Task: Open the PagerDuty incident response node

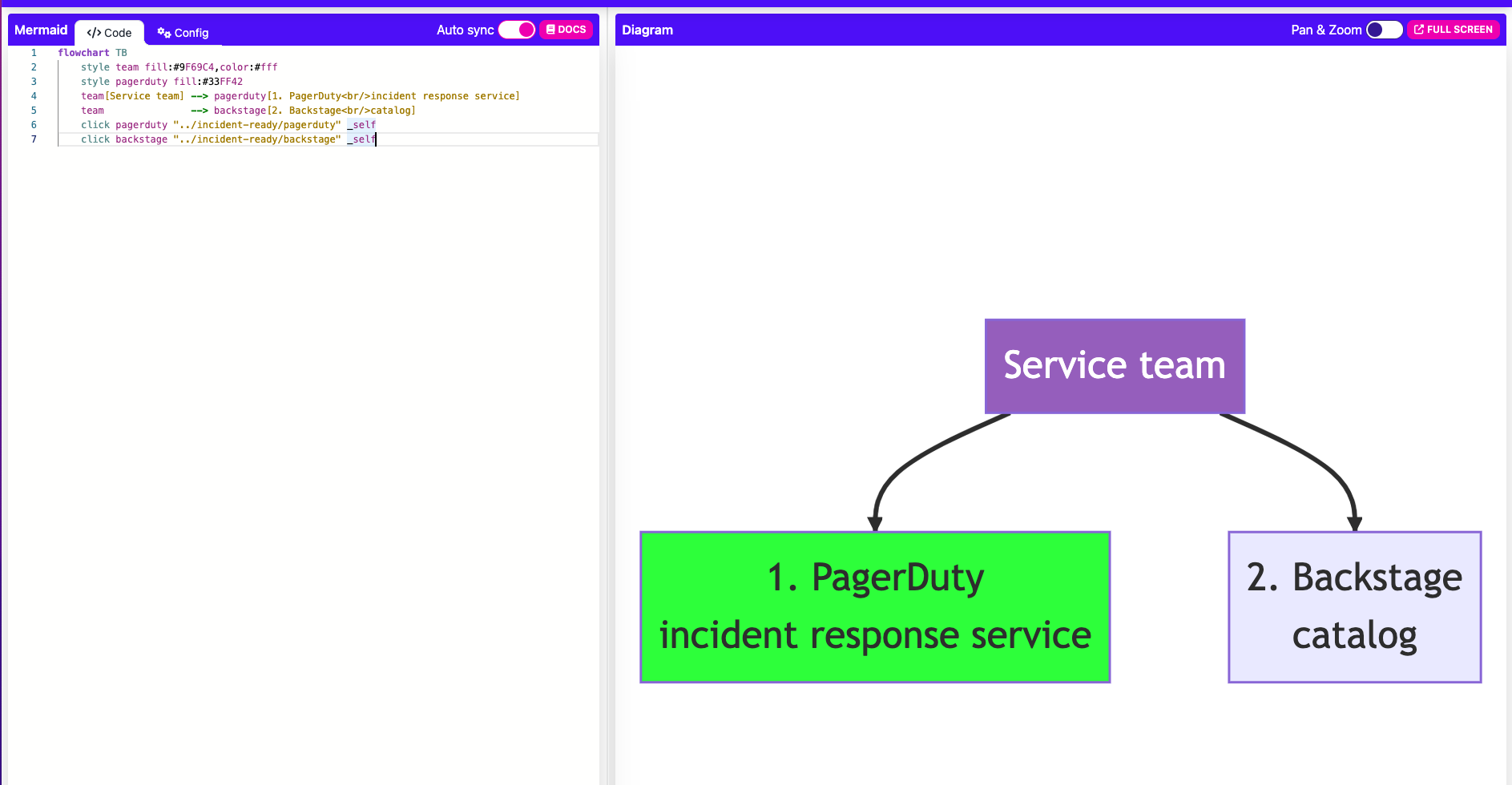Action: click(x=875, y=607)
